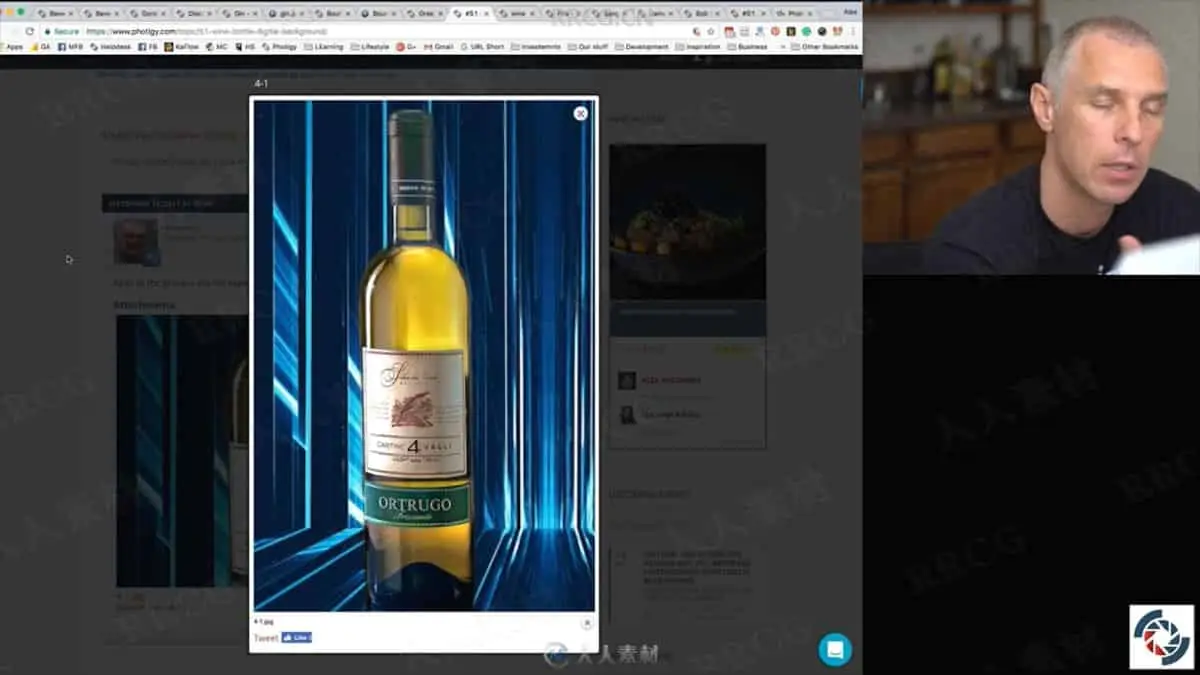Switch to the 'wine' browser tab
The image size is (1200, 675).
pos(516,13)
